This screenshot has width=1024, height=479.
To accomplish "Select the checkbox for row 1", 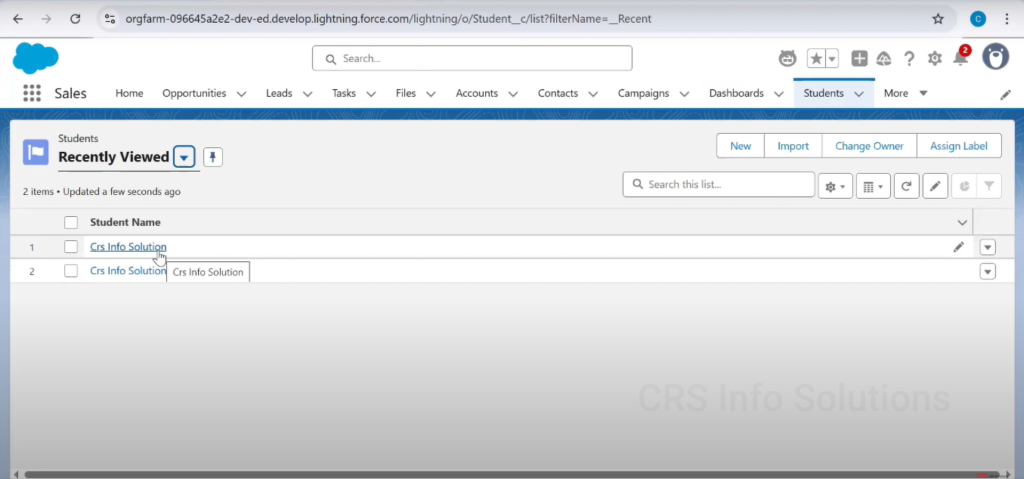I will click(x=71, y=246).
